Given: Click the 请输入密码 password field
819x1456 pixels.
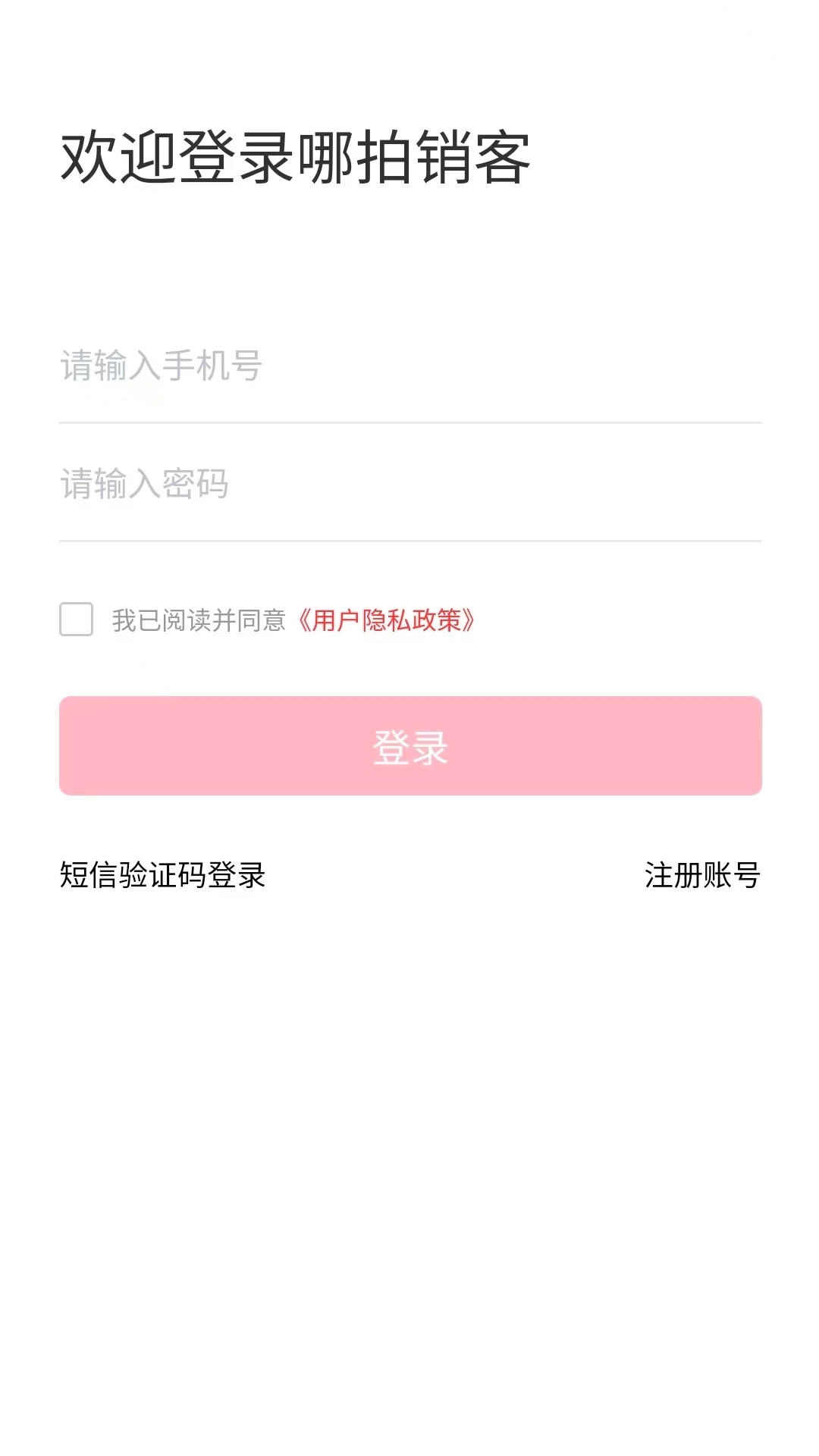Looking at the screenshot, I should tap(409, 484).
